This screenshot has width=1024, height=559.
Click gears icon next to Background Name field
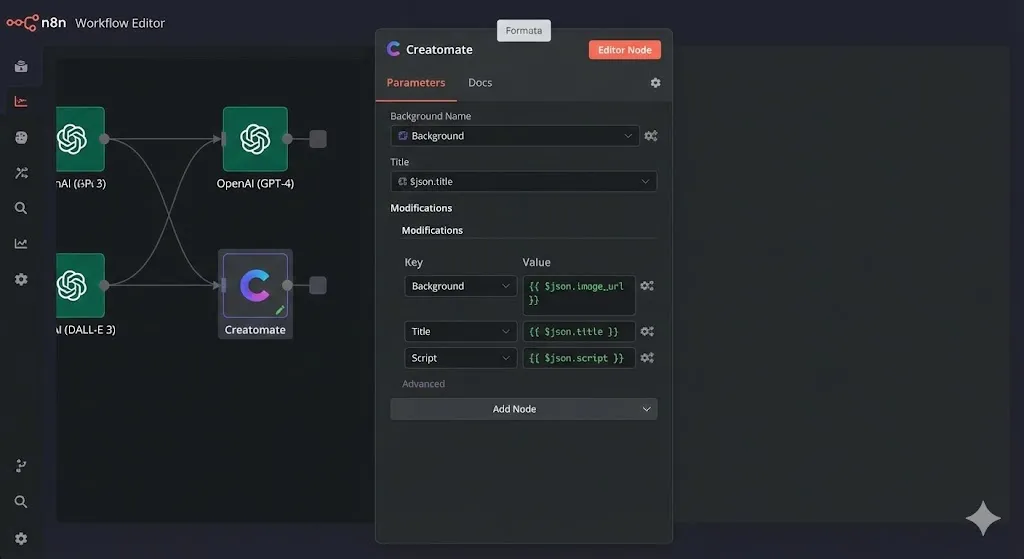pyautogui.click(x=650, y=136)
